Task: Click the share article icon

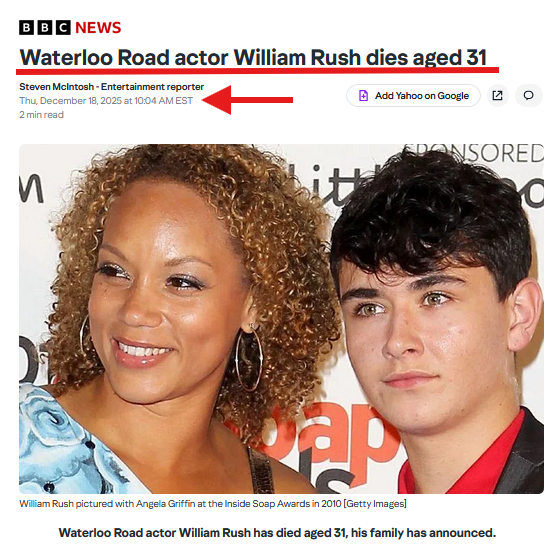Action: pyautogui.click(x=497, y=95)
